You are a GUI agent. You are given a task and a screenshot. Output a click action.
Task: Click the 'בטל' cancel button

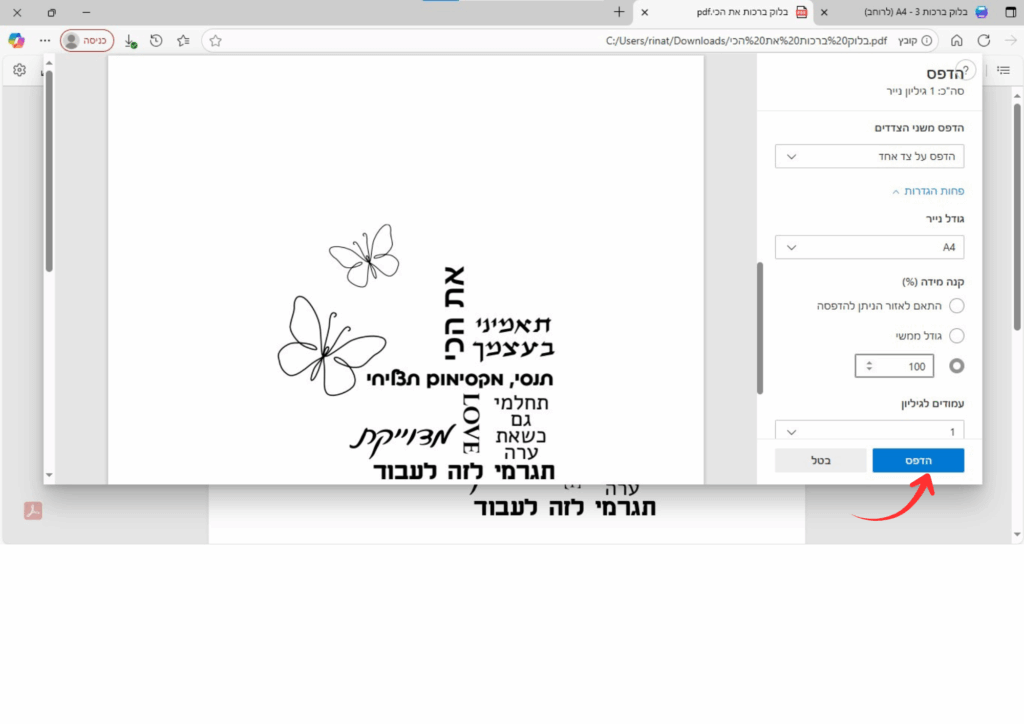(821, 460)
